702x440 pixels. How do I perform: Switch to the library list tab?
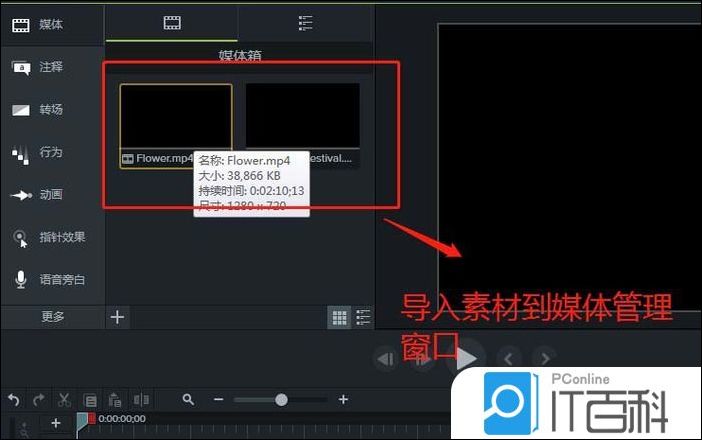click(305, 22)
